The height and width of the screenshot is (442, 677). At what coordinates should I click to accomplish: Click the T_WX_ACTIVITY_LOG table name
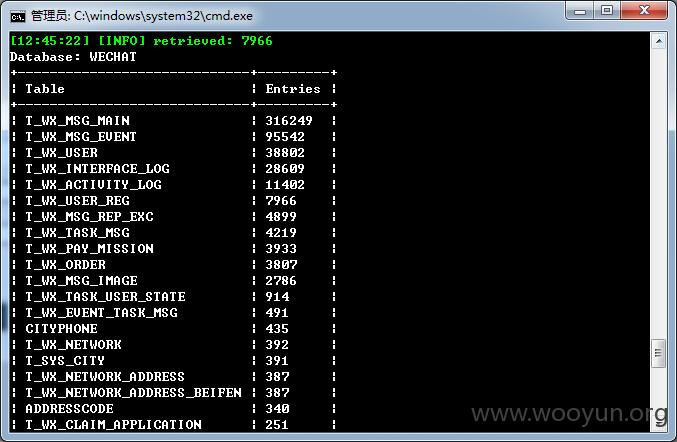(93, 185)
